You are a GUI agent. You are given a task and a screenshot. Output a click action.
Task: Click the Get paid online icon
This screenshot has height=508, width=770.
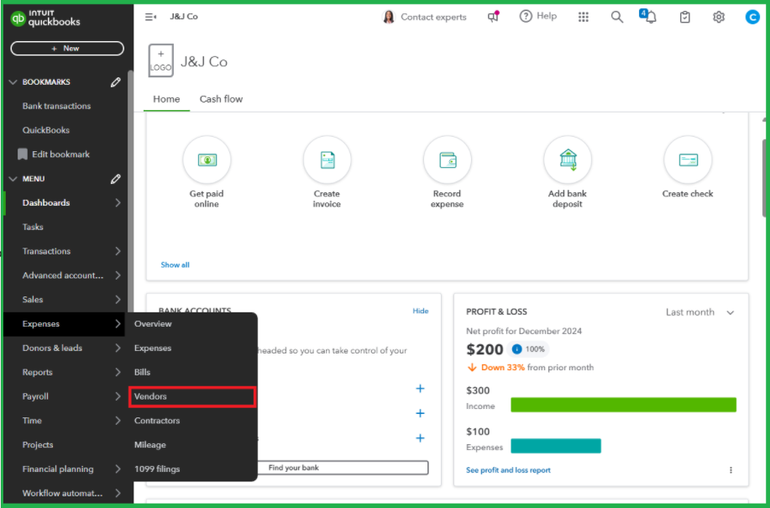pos(207,160)
